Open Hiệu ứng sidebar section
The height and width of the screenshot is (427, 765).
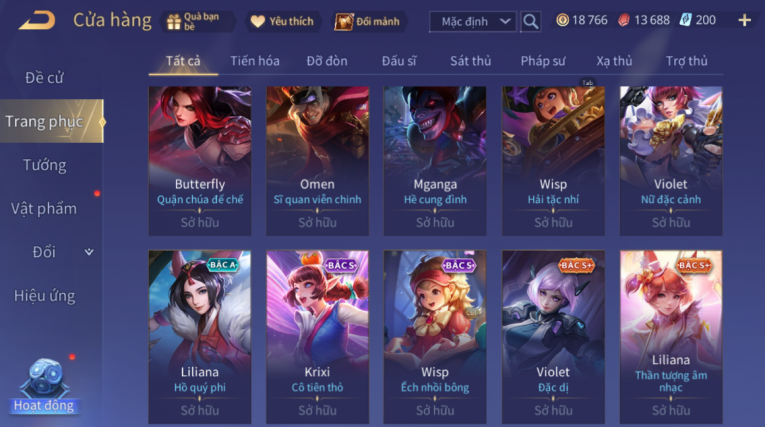click(44, 296)
